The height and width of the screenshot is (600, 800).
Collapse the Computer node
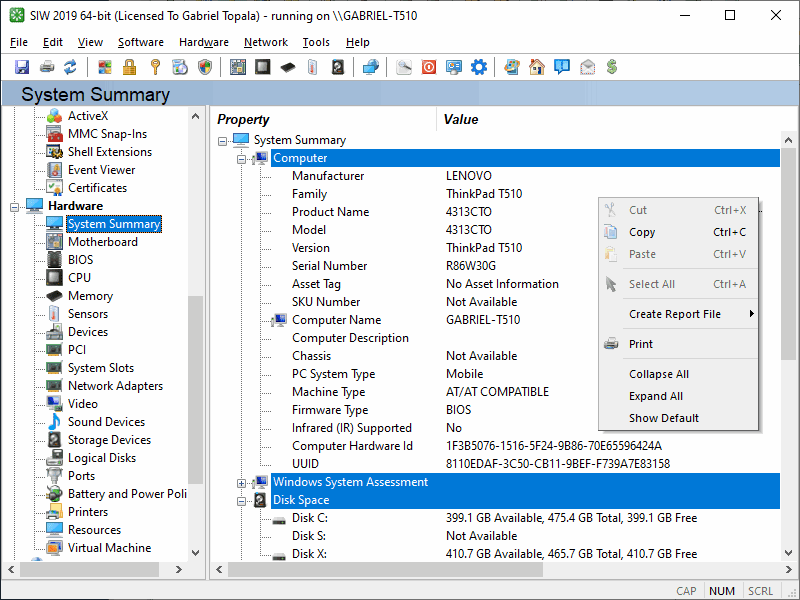point(241,159)
